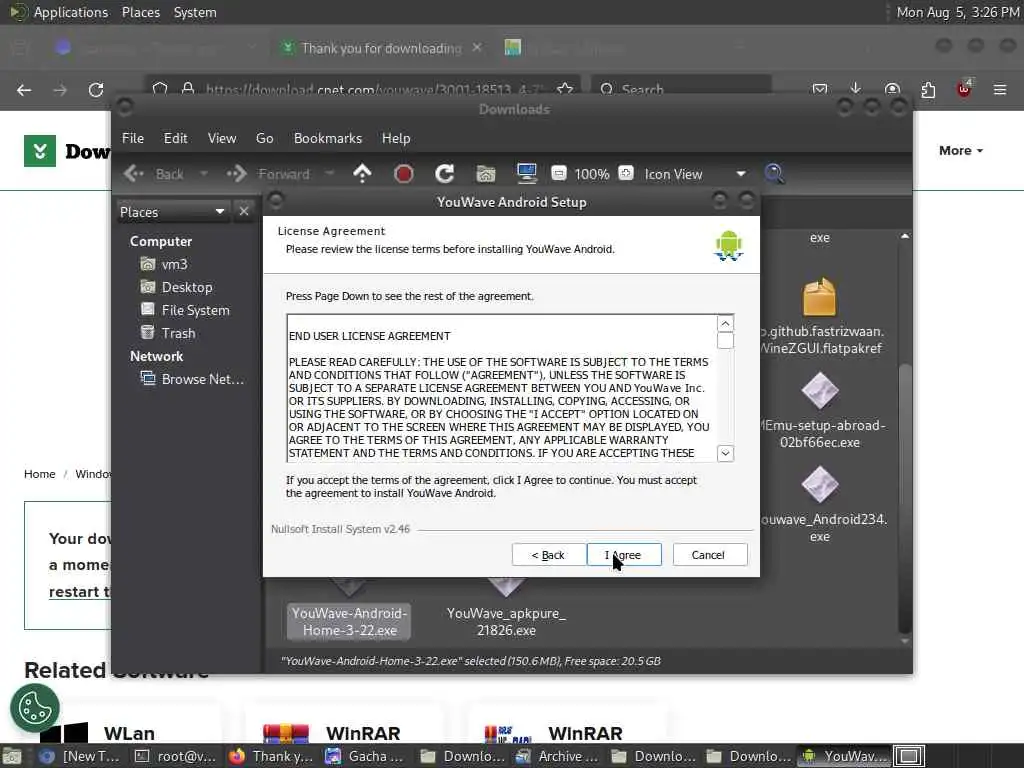Click browser back arrow
Viewport: 1024px width, 768px height.
(24, 90)
